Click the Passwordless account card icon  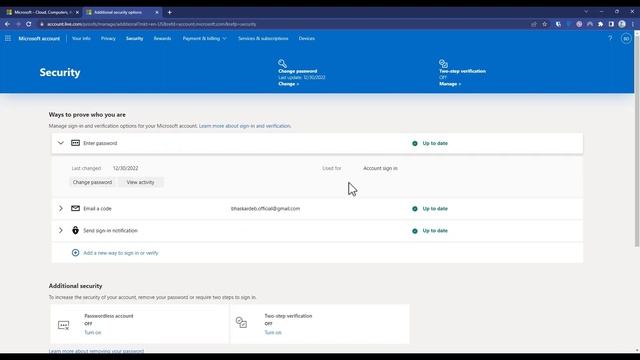click(x=64, y=325)
